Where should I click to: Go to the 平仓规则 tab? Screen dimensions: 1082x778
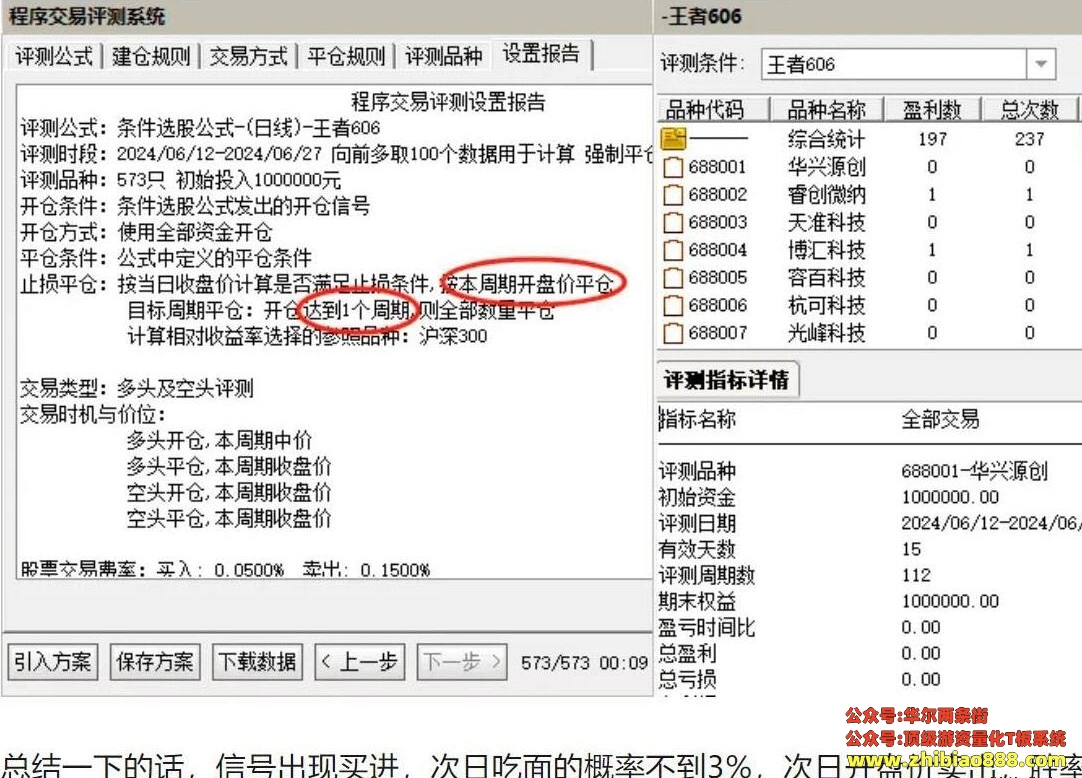coord(346,56)
